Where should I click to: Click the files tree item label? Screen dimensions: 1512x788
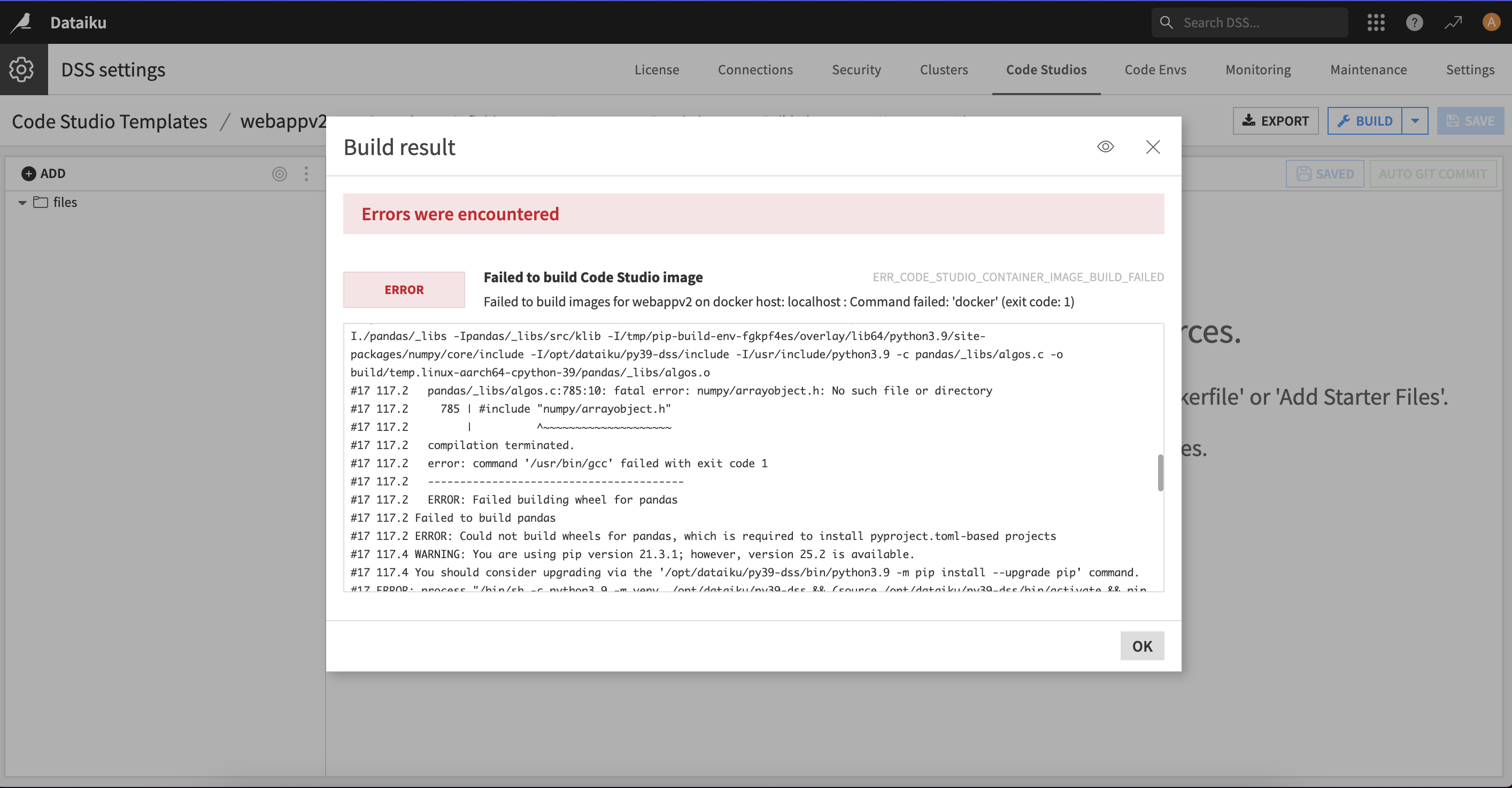[65, 203]
